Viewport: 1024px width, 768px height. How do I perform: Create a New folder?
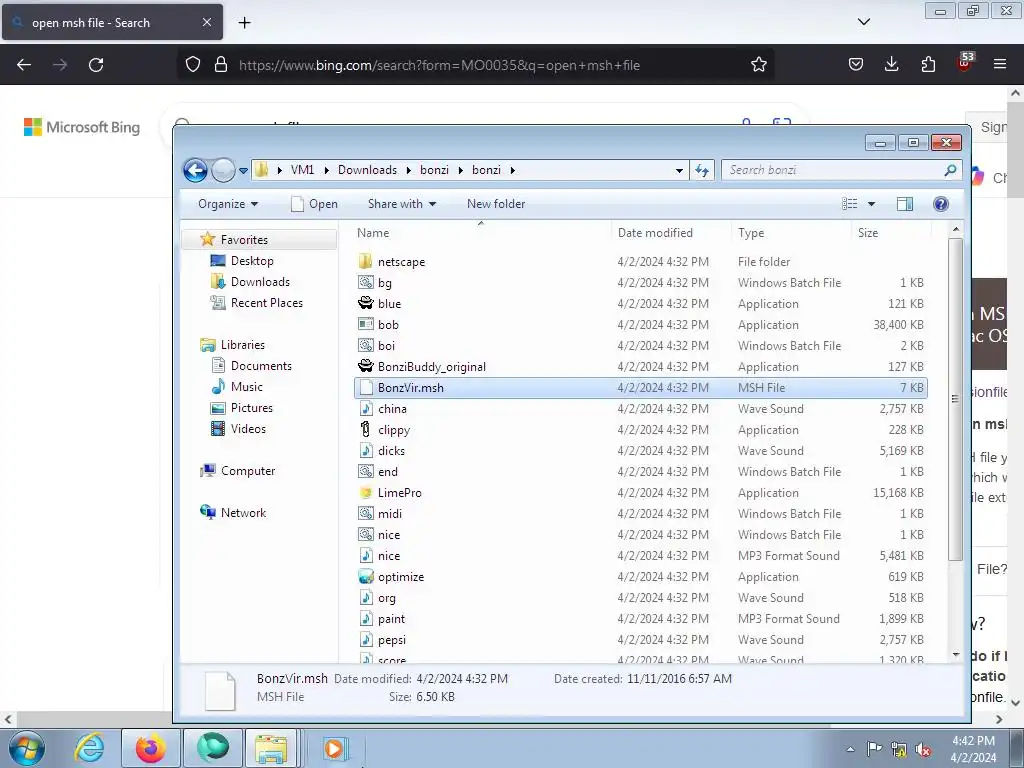496,204
